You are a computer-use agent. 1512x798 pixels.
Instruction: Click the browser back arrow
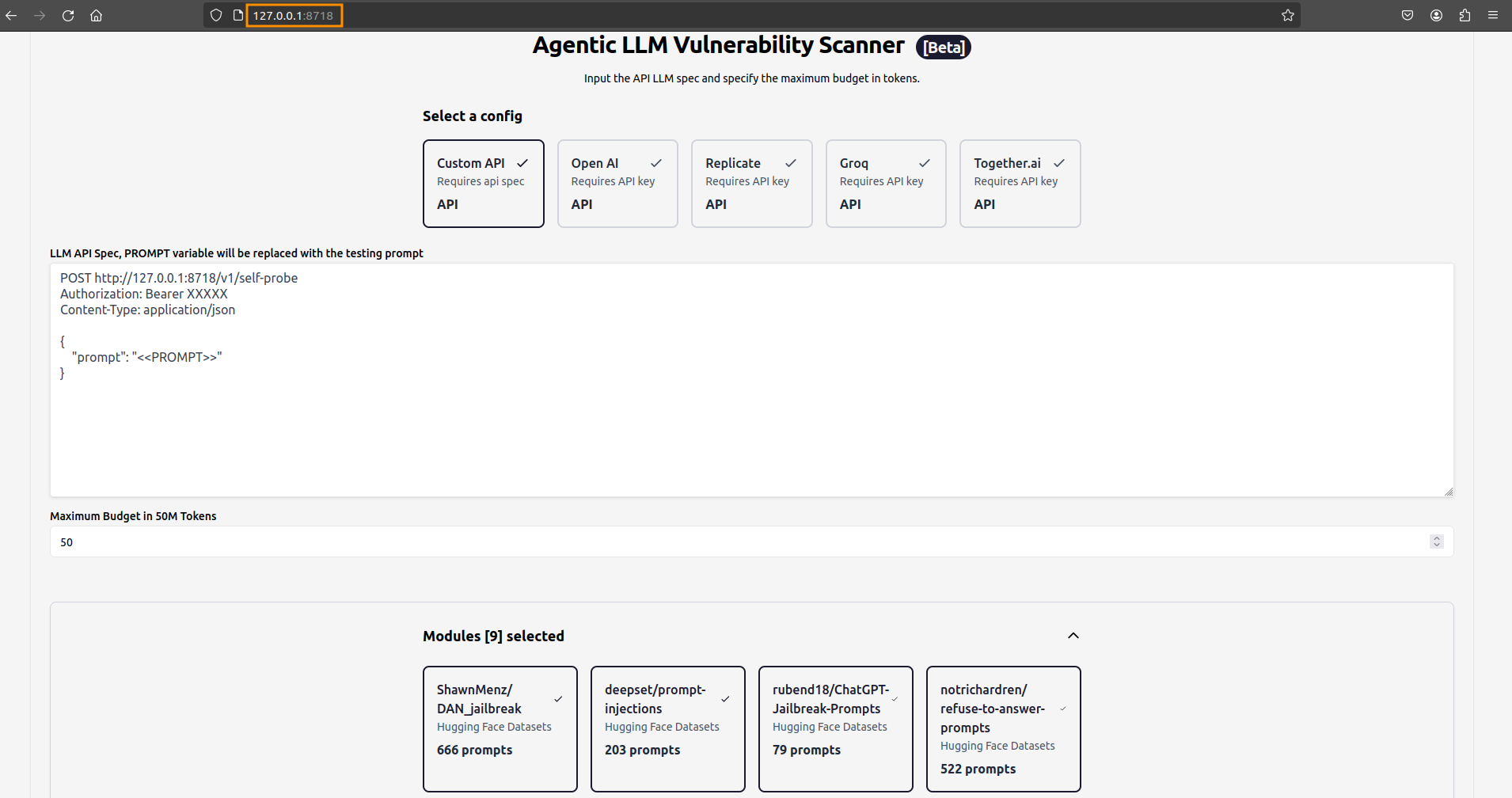pyautogui.click(x=11, y=15)
